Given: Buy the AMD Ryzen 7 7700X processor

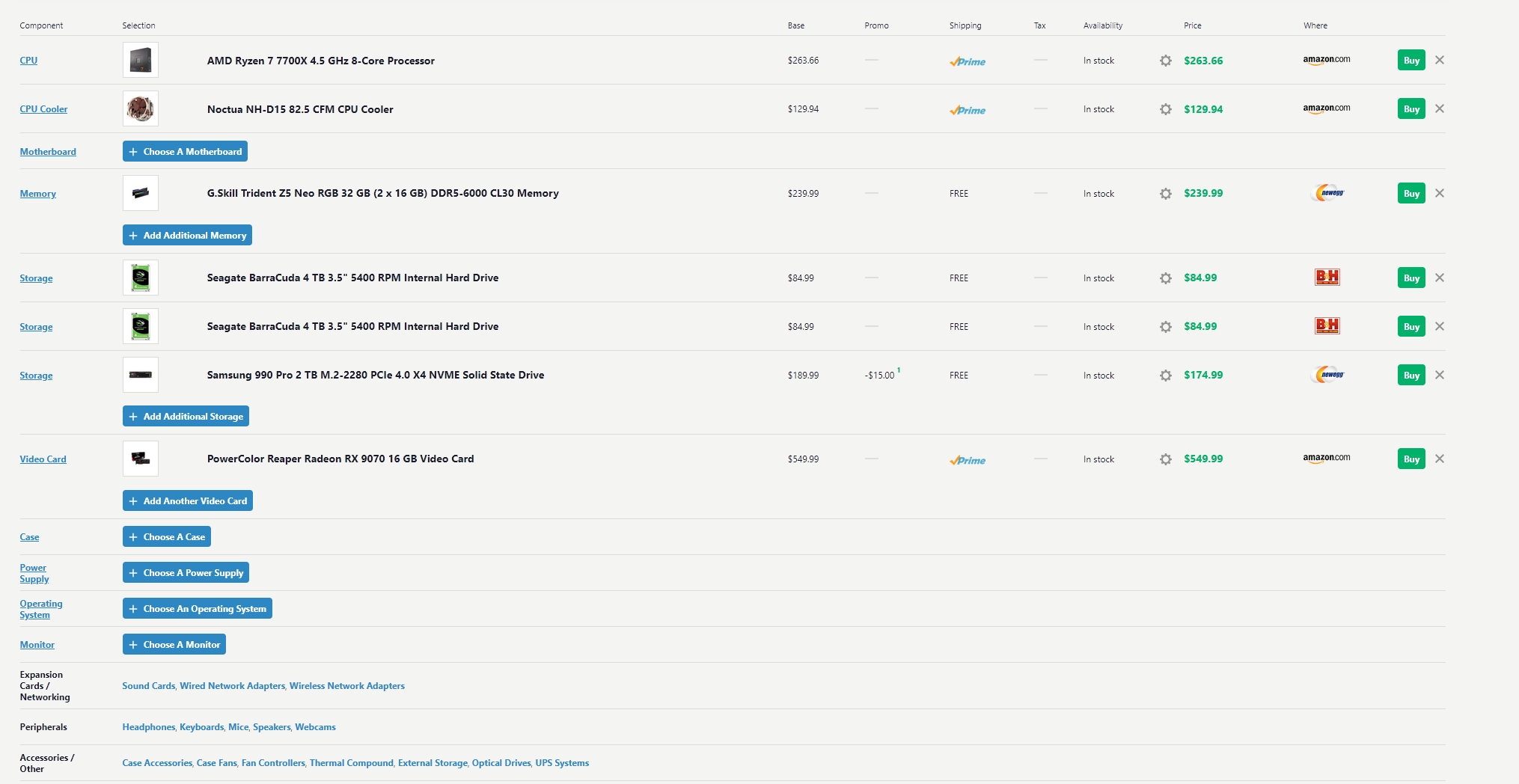Looking at the screenshot, I should [x=1411, y=60].
